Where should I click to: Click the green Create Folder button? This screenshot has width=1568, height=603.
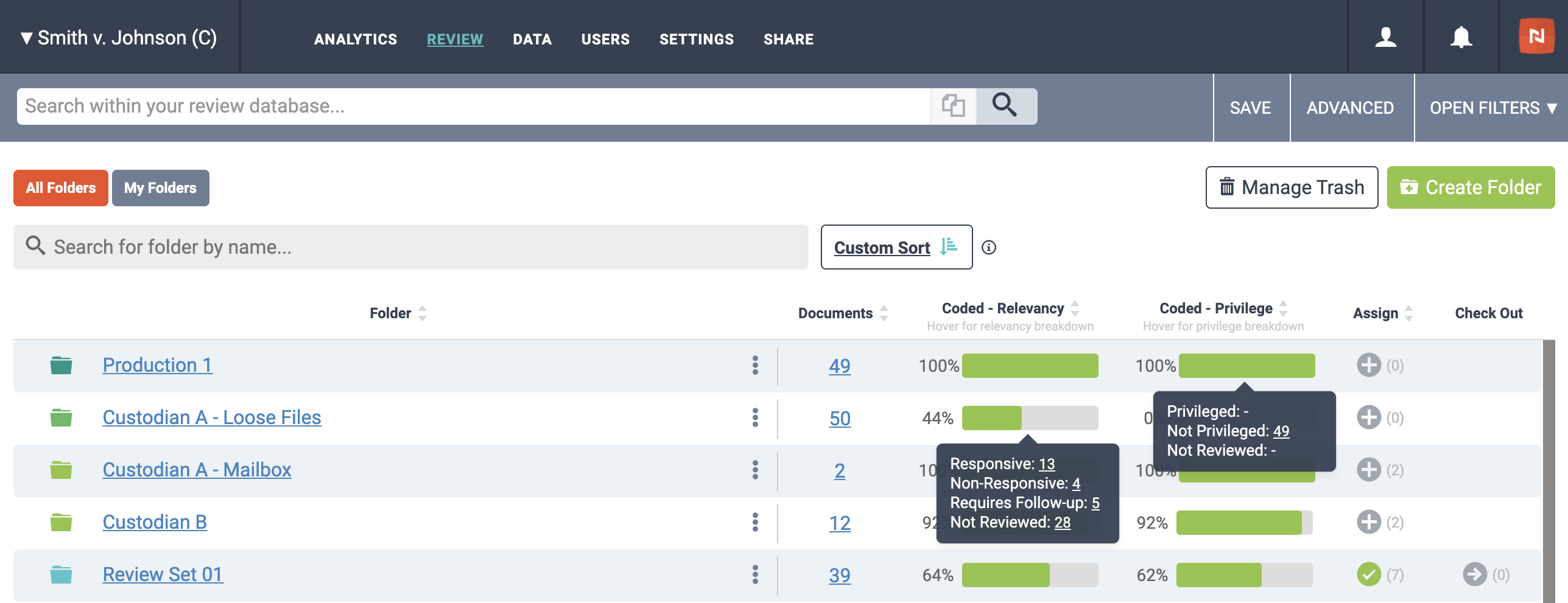pos(1471,187)
